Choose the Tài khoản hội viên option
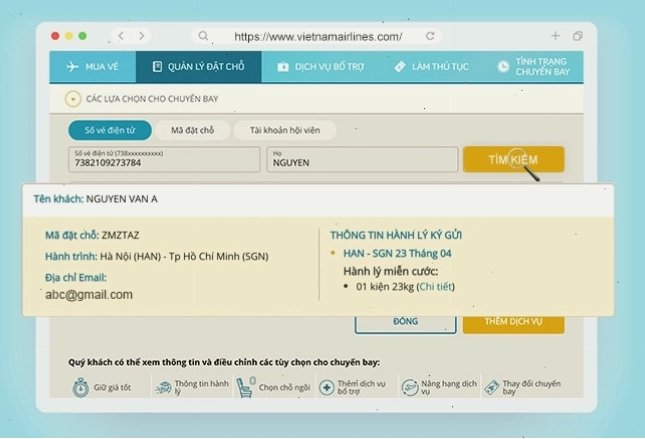 tap(285, 130)
